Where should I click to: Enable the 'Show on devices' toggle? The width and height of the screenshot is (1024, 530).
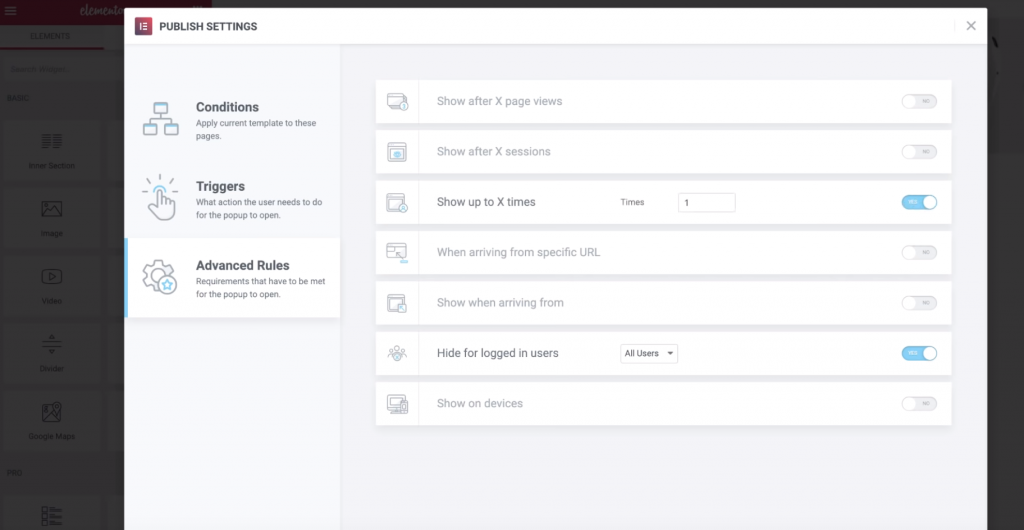[x=918, y=404]
